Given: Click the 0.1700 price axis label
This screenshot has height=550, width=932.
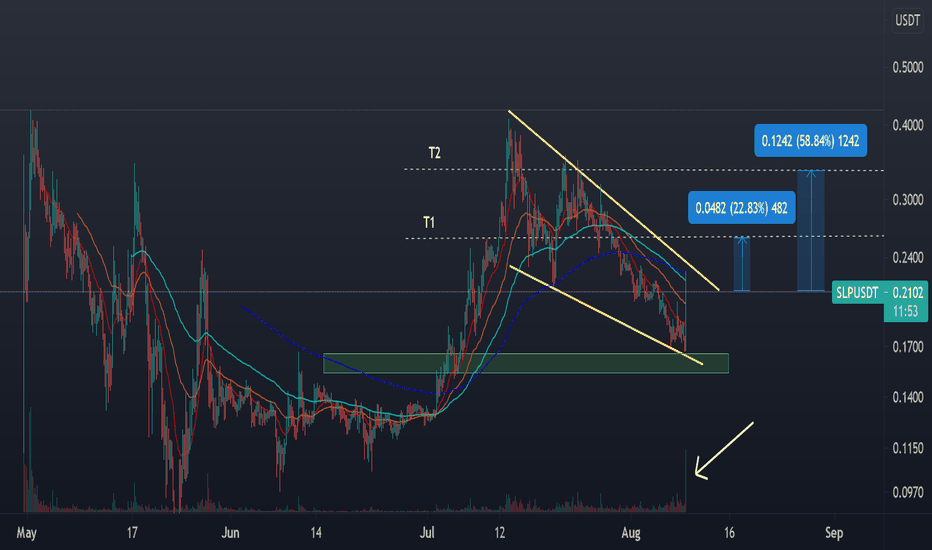Looking at the screenshot, I should click(908, 346).
